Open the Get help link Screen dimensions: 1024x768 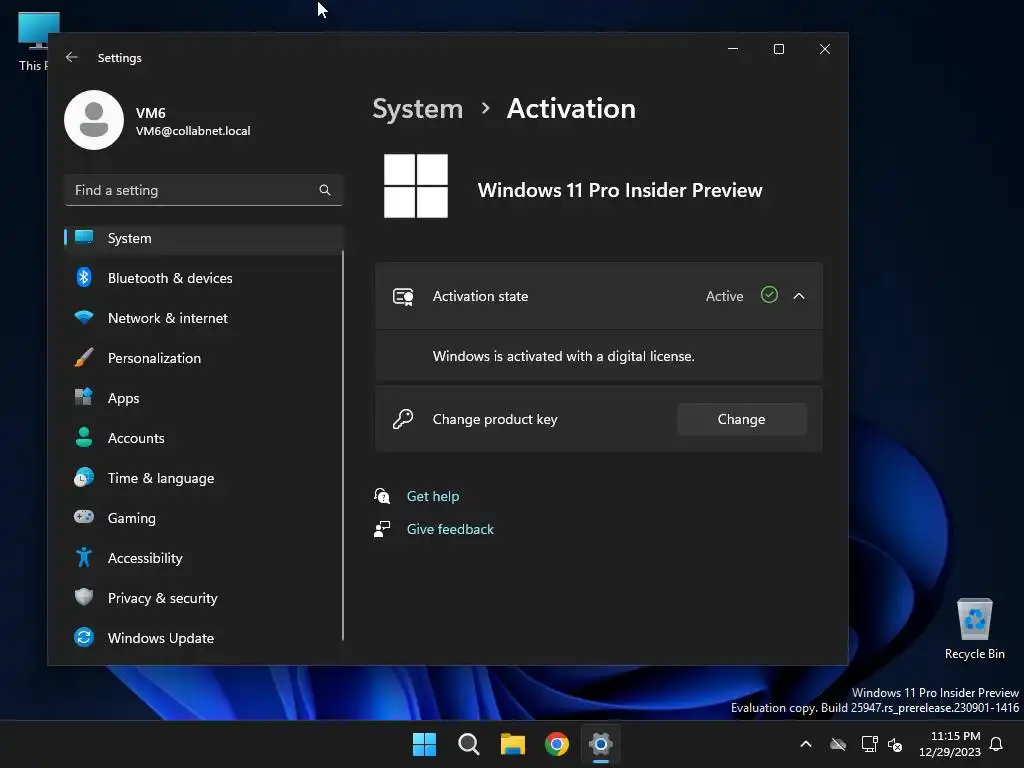tap(433, 496)
